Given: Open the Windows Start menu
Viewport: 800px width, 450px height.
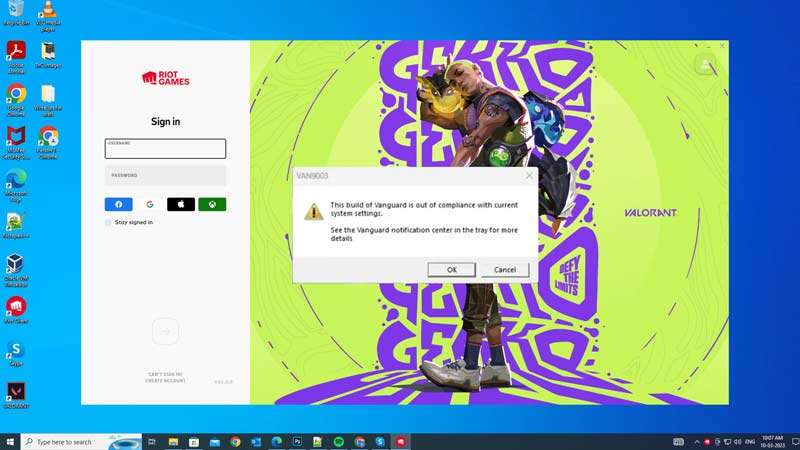Looking at the screenshot, I should [10, 442].
